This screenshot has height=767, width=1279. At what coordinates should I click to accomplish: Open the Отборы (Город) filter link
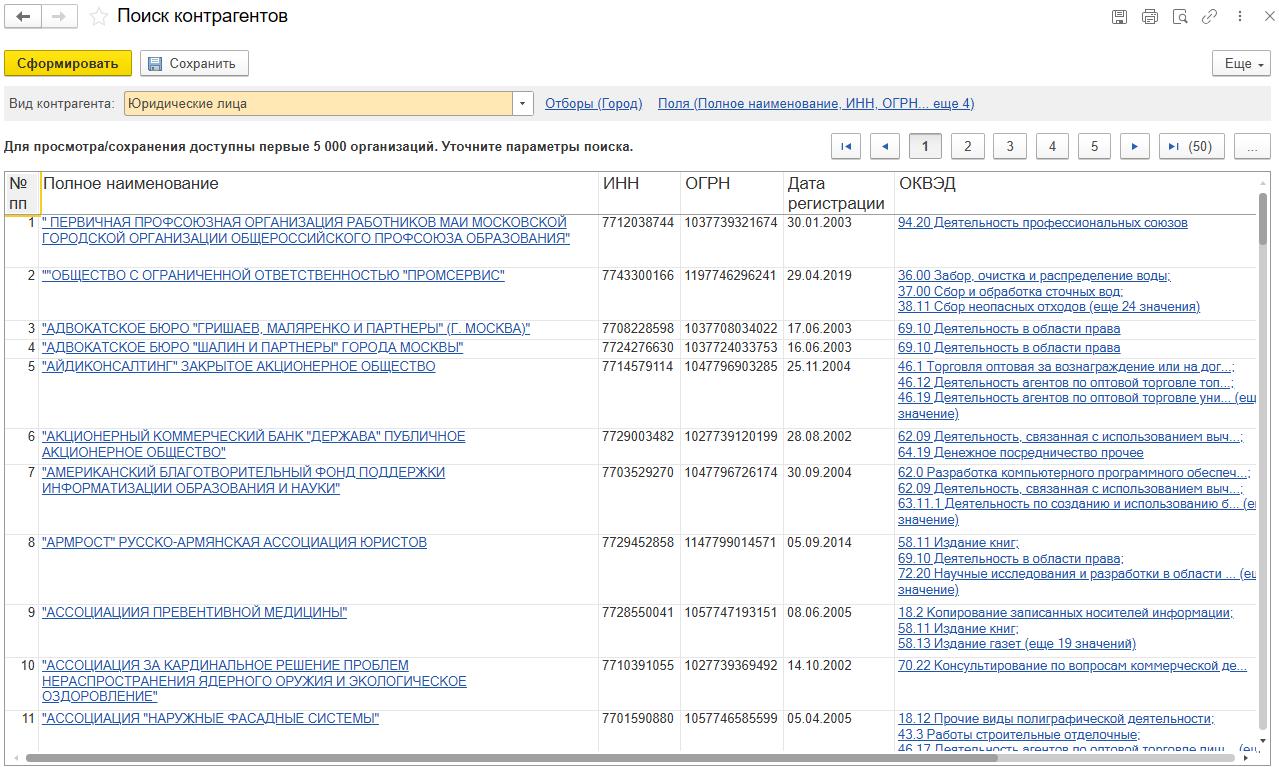[x=593, y=103]
